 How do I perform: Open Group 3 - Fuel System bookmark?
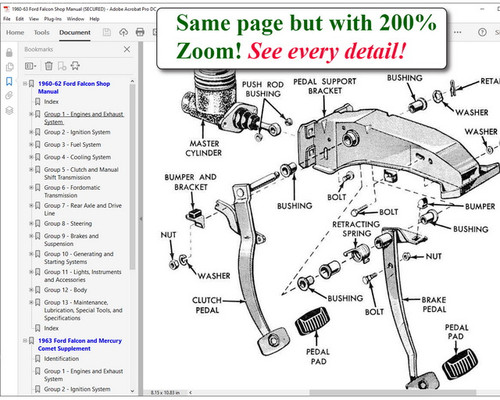click(72, 145)
